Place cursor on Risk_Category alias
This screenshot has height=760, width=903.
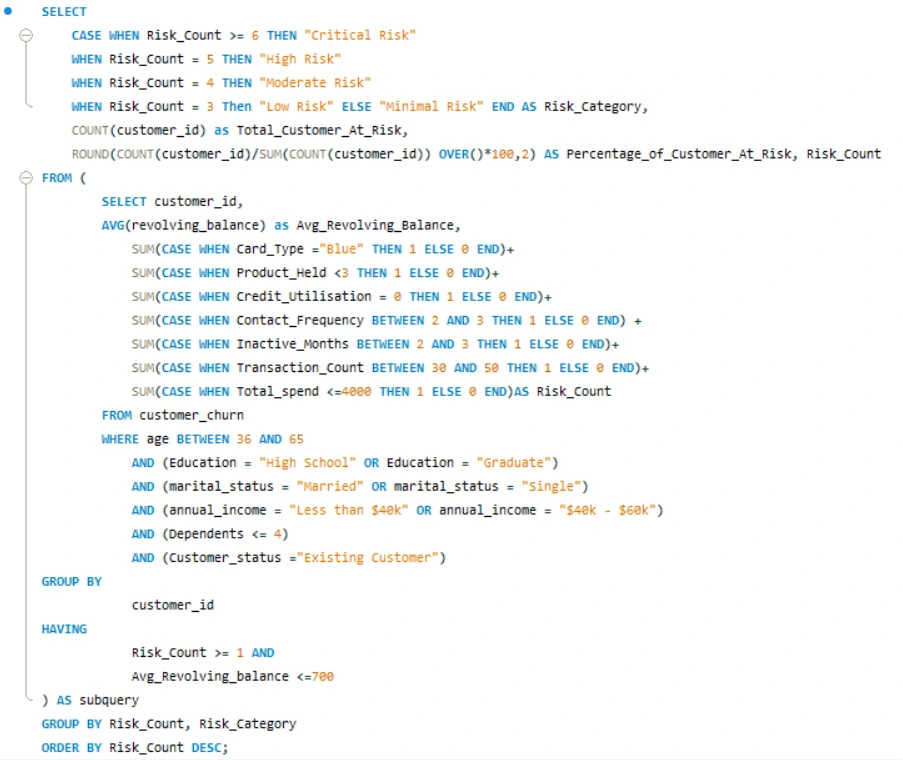pos(593,107)
